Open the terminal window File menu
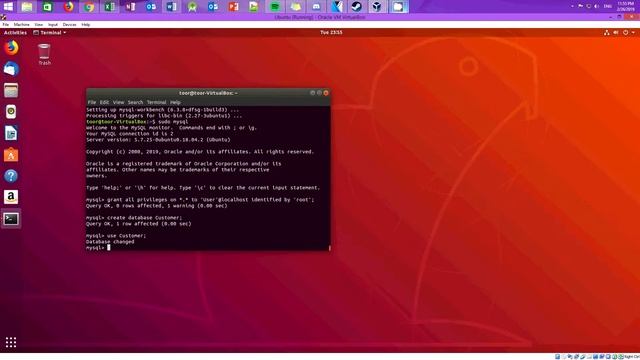 [92, 102]
